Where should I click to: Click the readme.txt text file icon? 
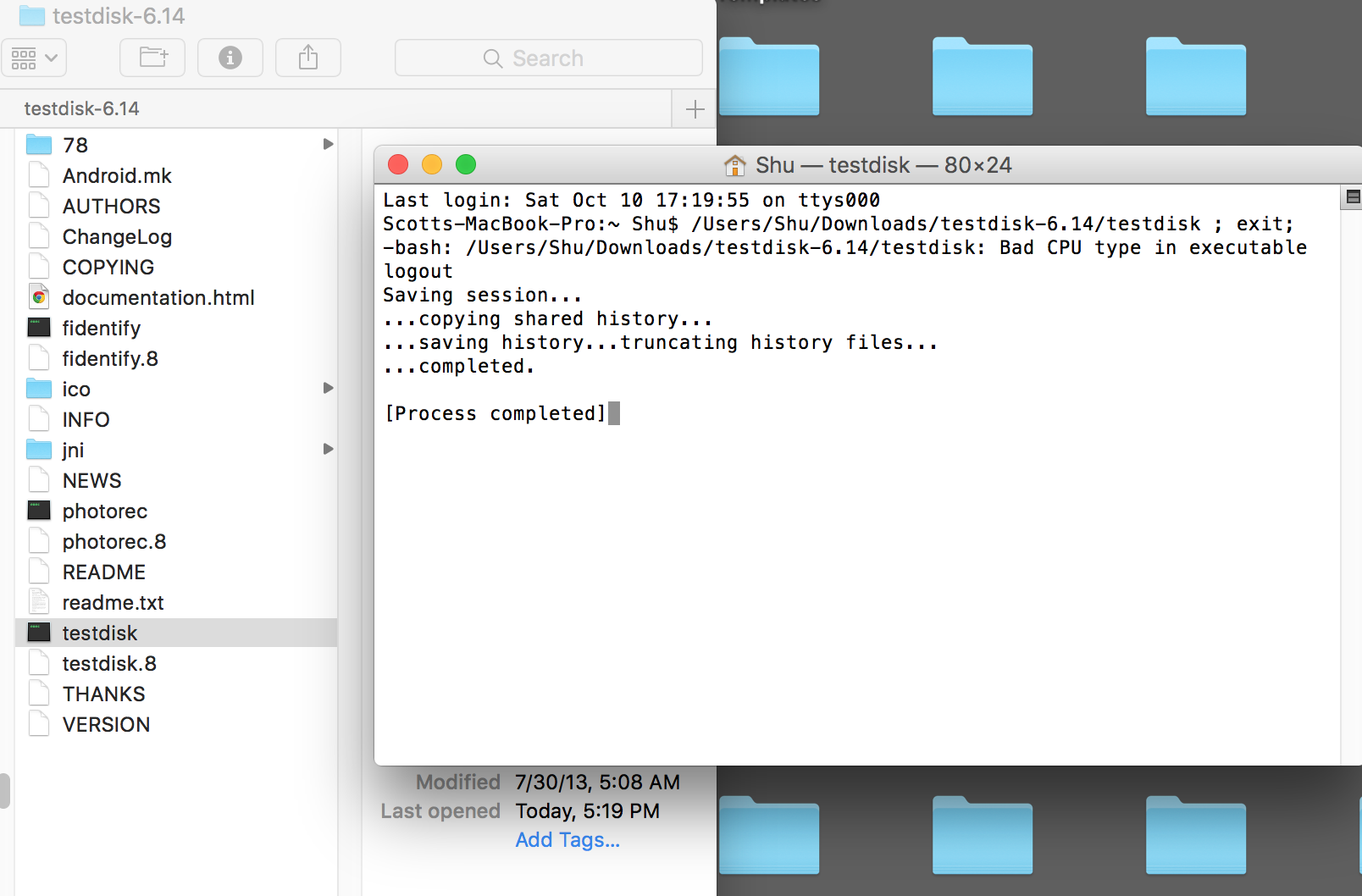(39, 602)
